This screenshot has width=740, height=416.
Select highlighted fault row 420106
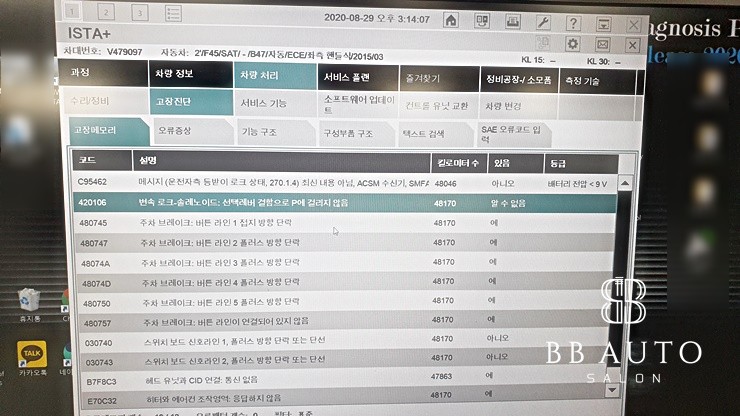[345, 203]
